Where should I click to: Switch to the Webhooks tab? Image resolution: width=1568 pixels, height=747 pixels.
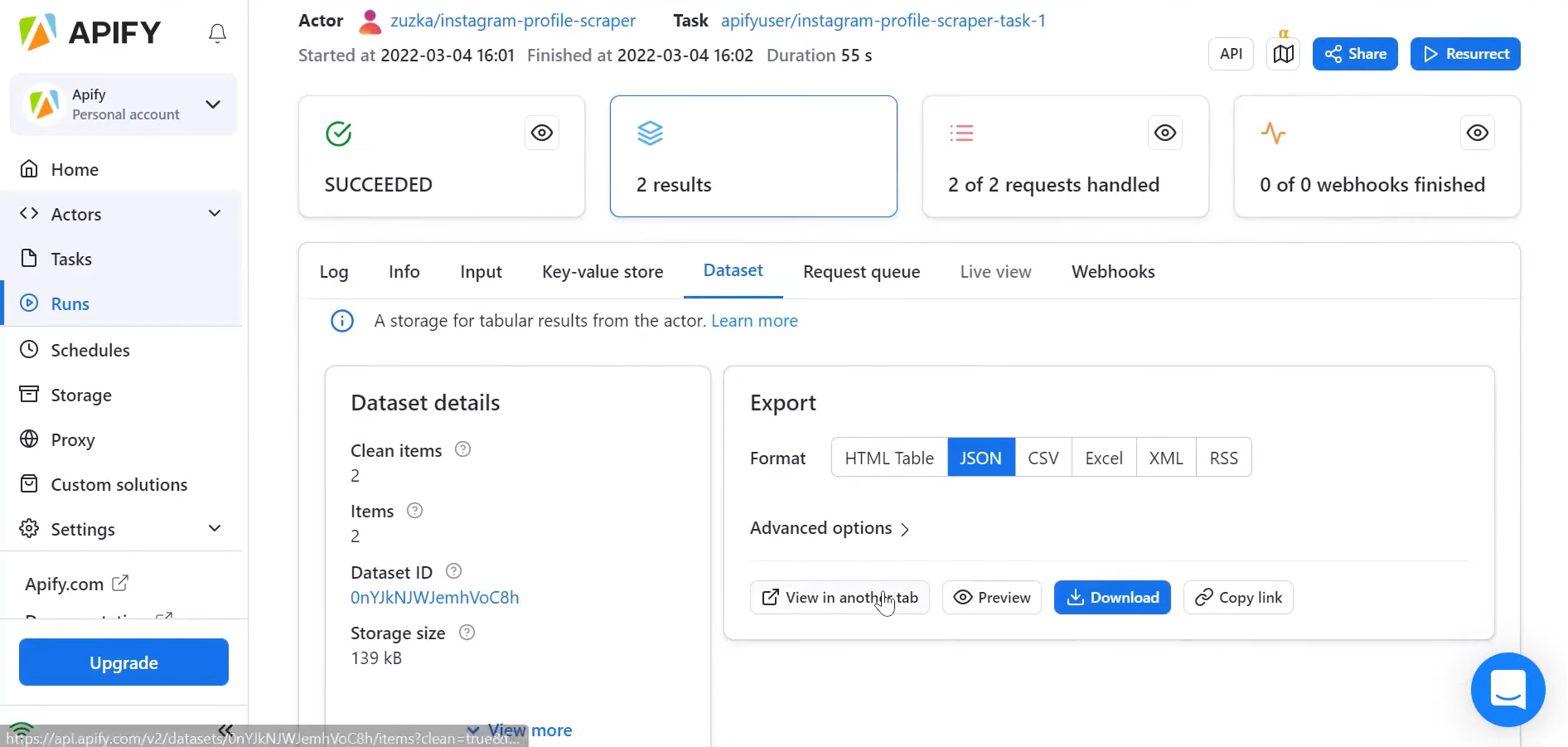click(x=1113, y=272)
